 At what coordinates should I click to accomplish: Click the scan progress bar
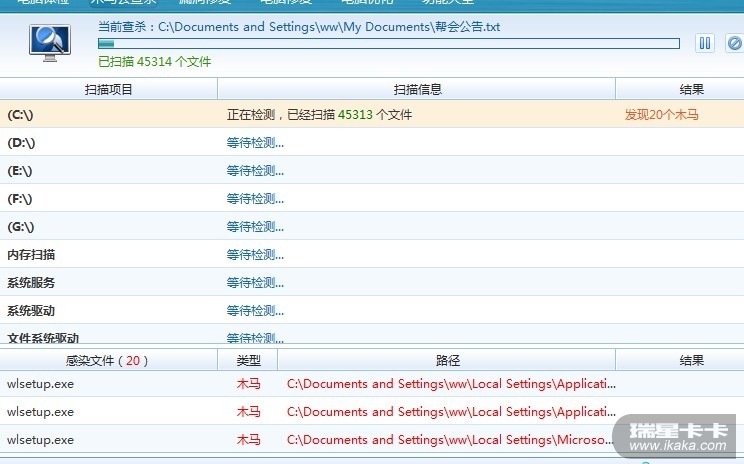(388, 43)
